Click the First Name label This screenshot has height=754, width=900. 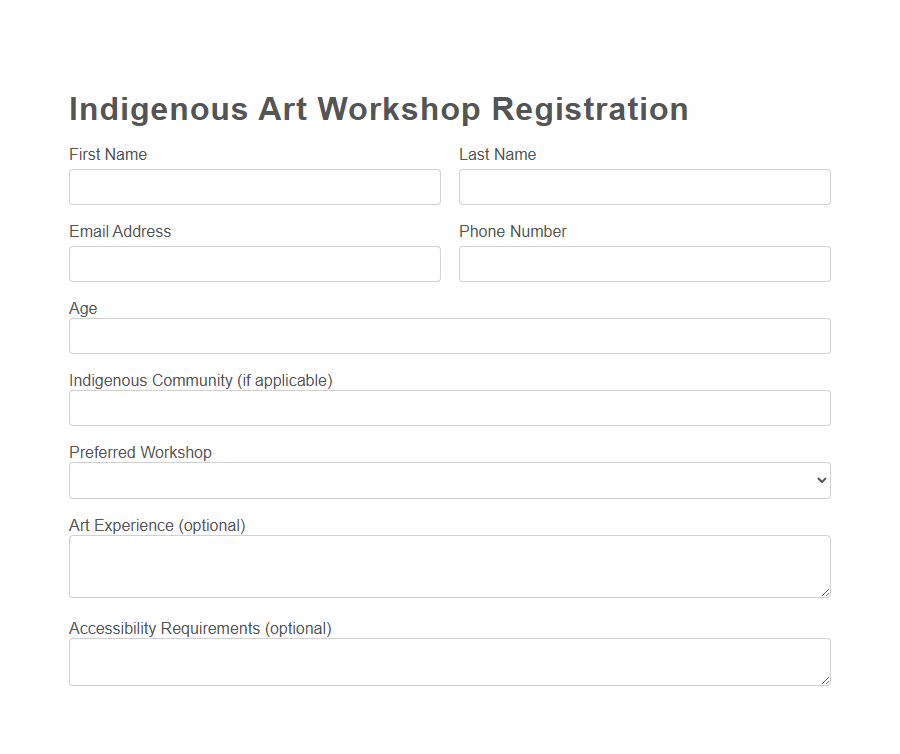[107, 154]
